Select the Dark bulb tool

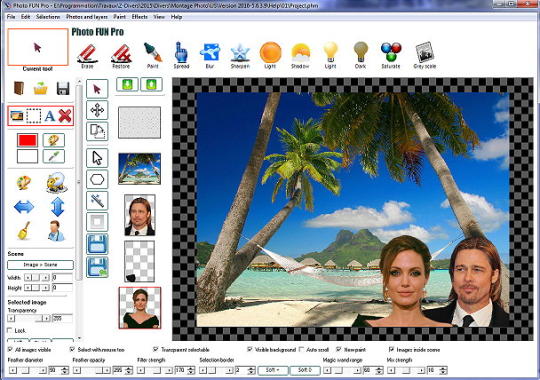[361, 55]
